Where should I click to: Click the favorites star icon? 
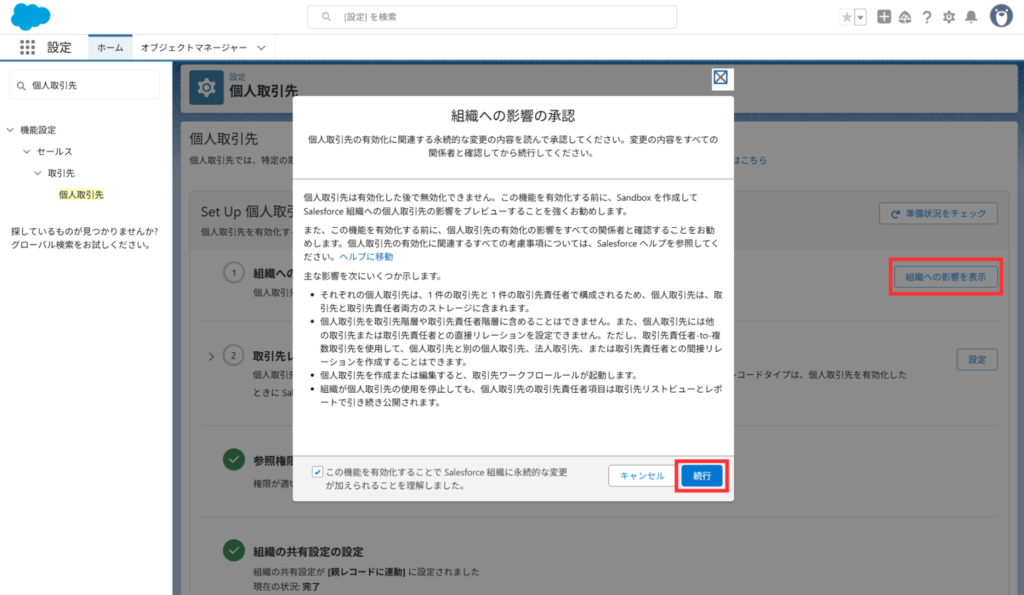click(847, 17)
